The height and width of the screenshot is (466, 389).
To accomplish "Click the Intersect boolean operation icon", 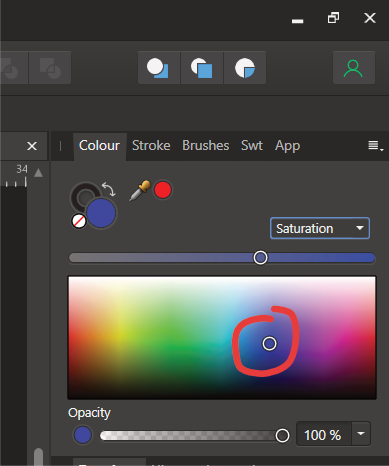I will click(245, 68).
